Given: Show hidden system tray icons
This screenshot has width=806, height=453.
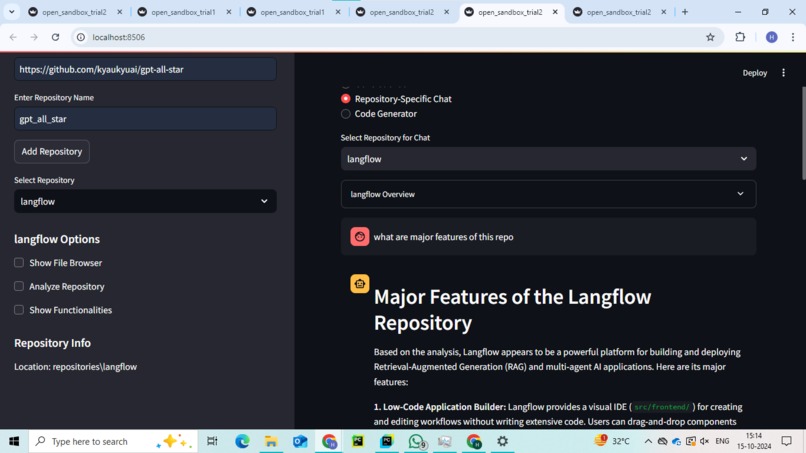Looking at the screenshot, I should [648, 441].
